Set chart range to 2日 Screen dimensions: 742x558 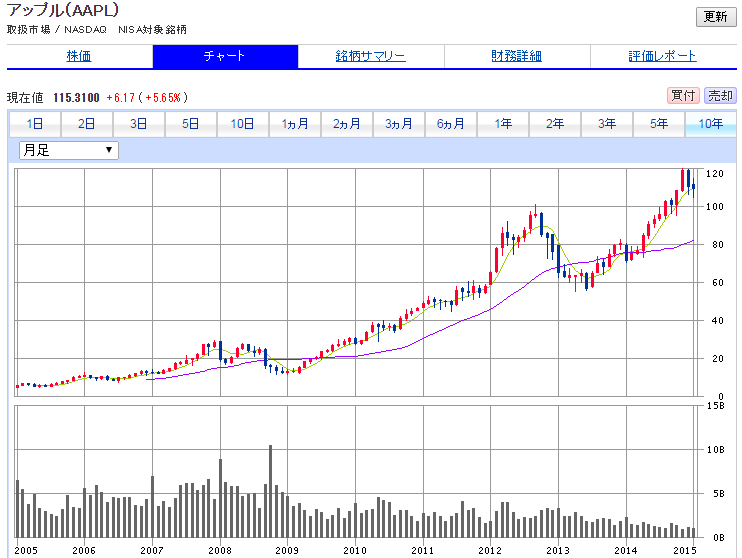pos(87,124)
